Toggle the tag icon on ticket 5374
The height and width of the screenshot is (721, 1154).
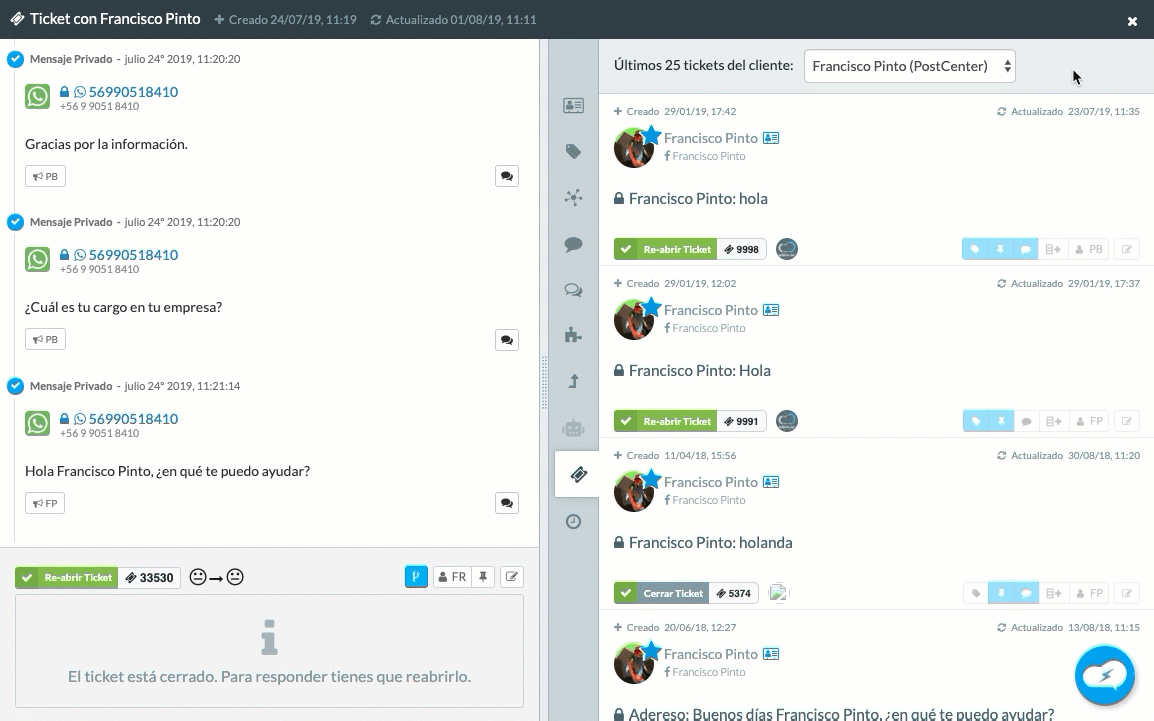[976, 593]
